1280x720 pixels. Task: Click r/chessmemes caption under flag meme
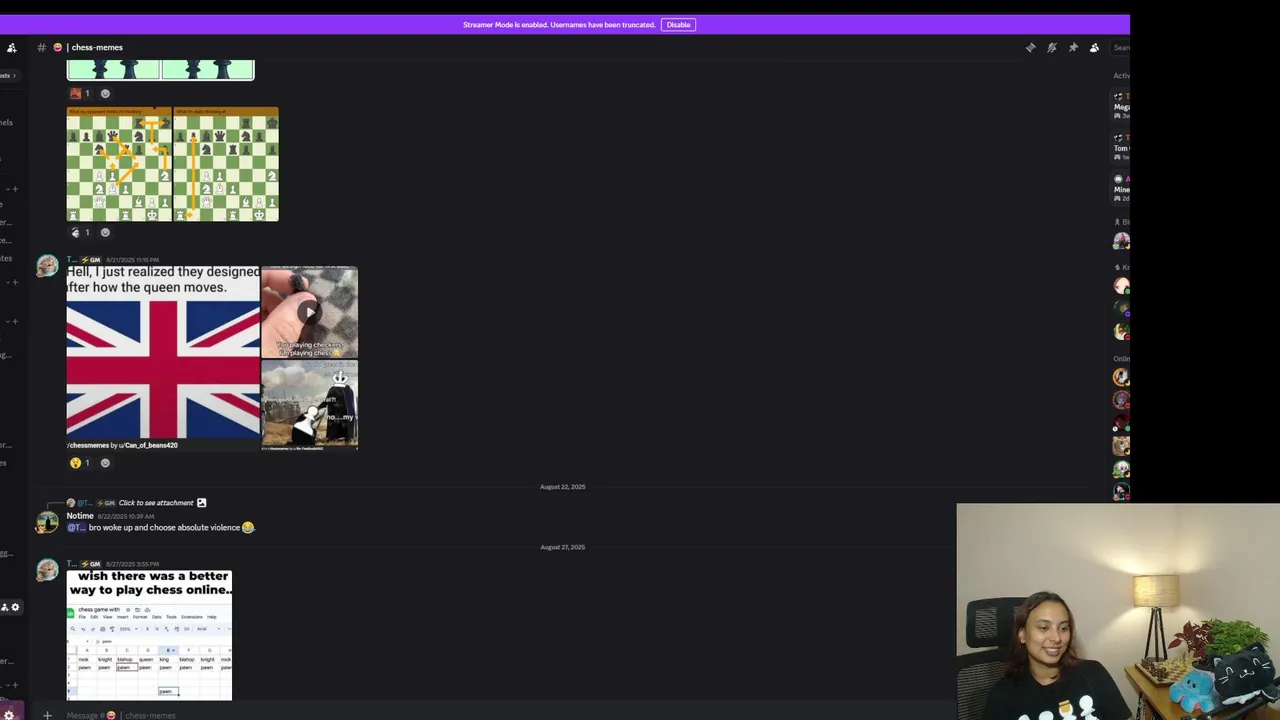(x=122, y=445)
